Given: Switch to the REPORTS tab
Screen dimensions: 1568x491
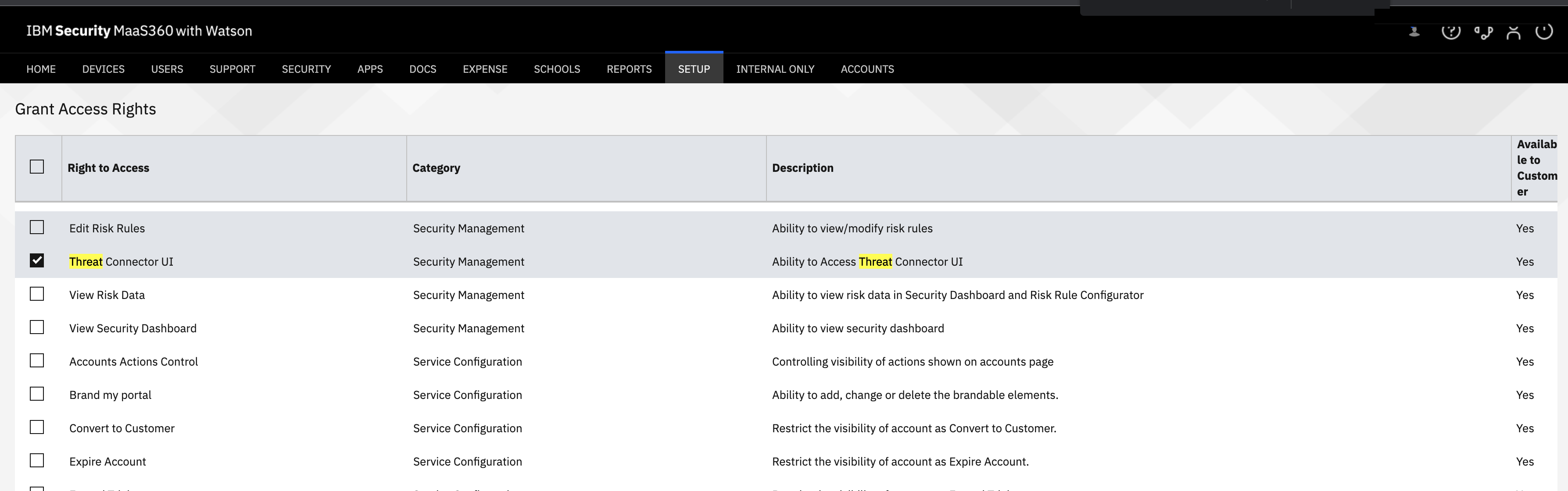Looking at the screenshot, I should point(629,69).
